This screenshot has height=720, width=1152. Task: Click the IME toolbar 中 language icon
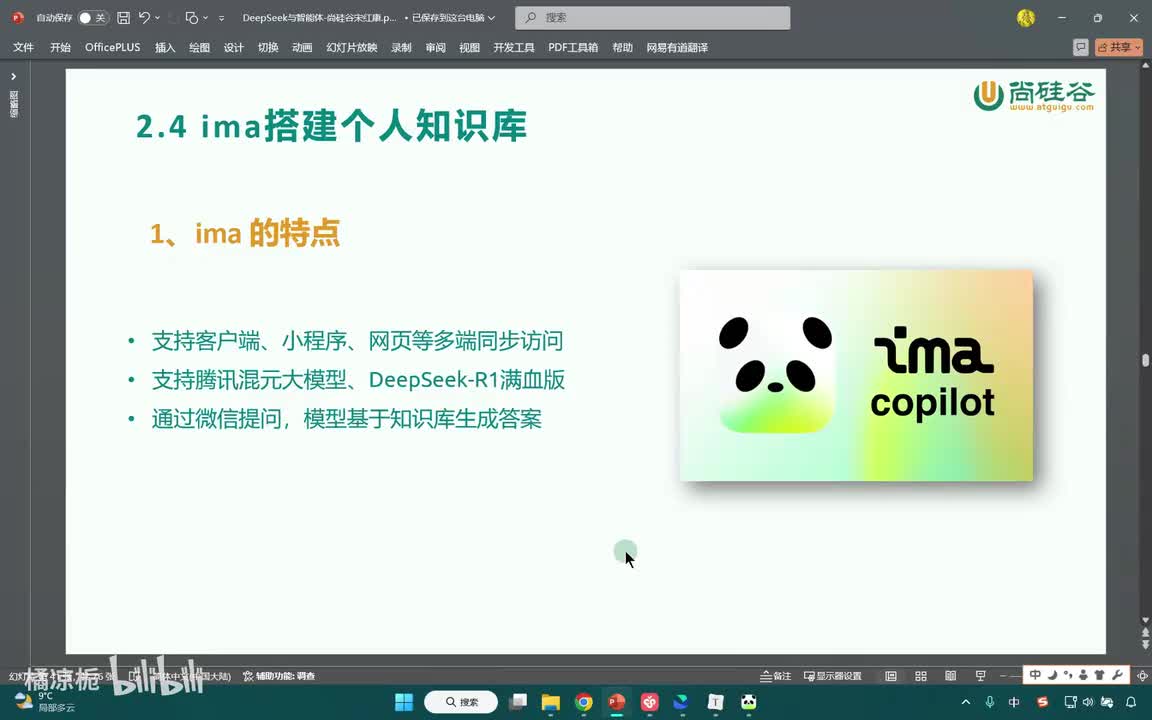pos(1035,674)
